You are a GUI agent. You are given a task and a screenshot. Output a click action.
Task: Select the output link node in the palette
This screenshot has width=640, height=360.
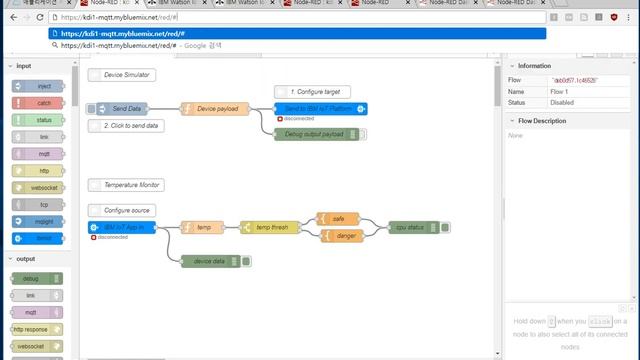37,296
